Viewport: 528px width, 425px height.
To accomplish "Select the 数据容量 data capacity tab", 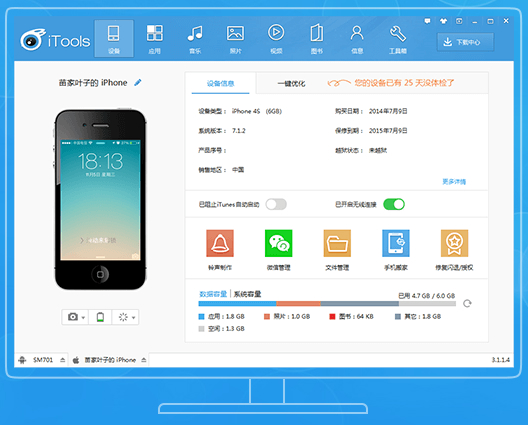I will tap(213, 294).
